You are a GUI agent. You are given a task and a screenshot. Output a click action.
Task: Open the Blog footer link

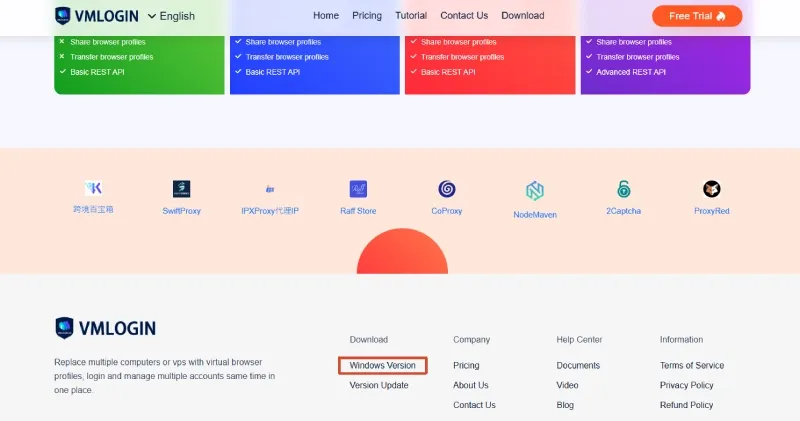pyautogui.click(x=565, y=405)
